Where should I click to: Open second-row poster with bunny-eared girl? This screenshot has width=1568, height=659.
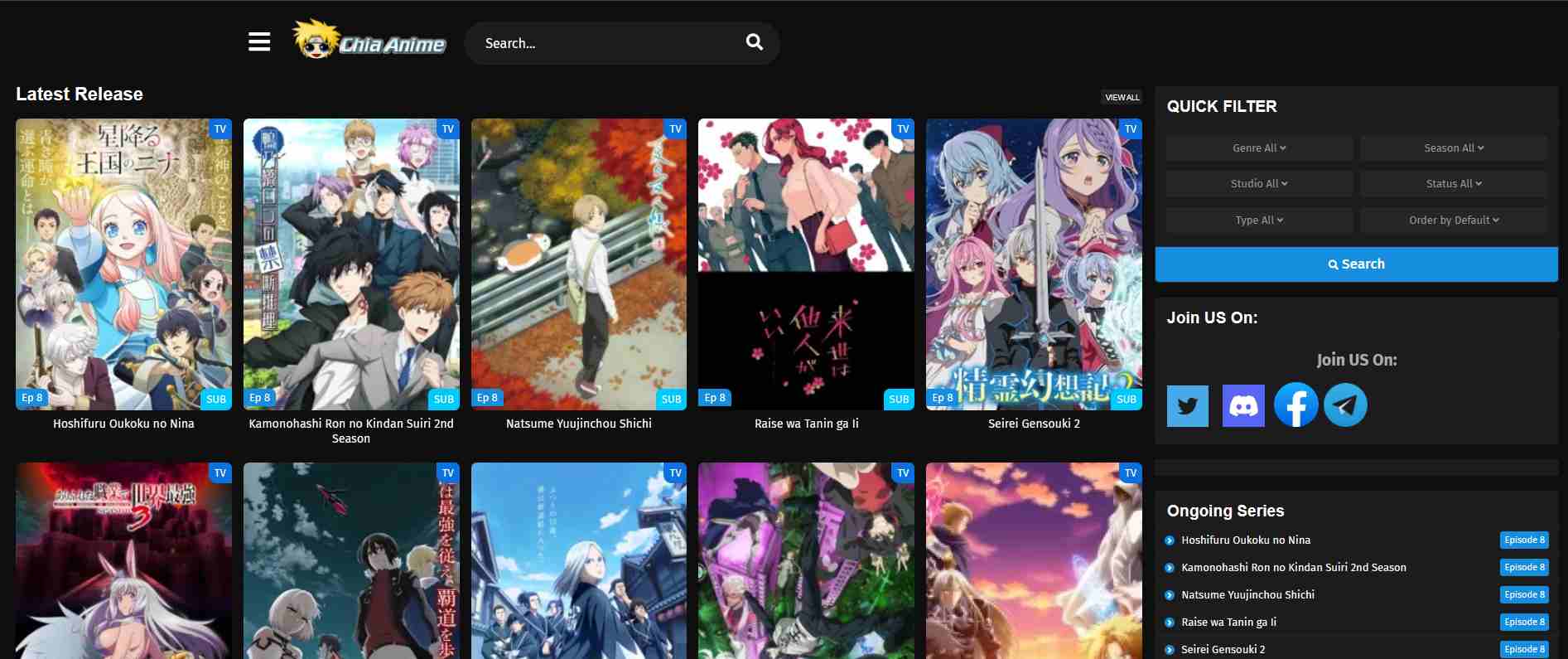[x=123, y=561]
